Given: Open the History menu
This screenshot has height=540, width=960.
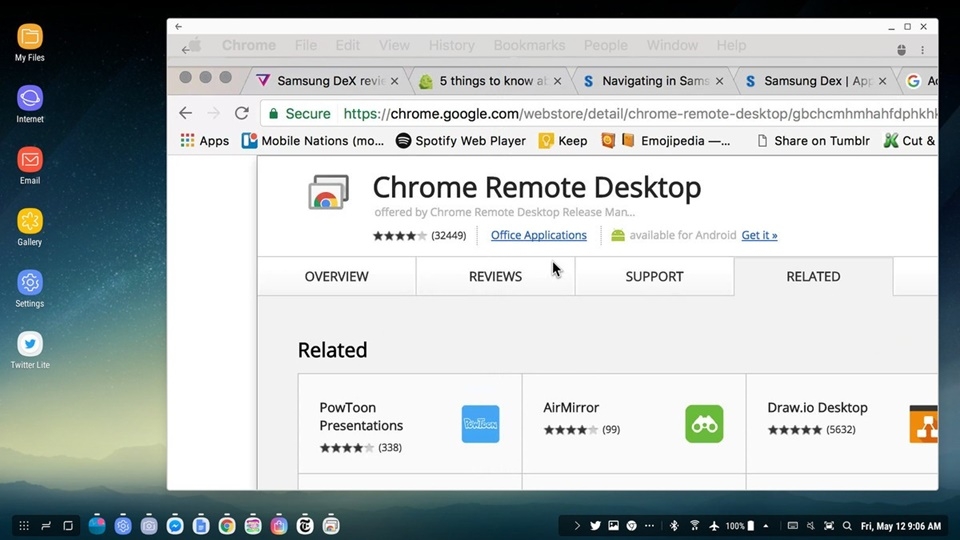Looking at the screenshot, I should pyautogui.click(x=451, y=45).
